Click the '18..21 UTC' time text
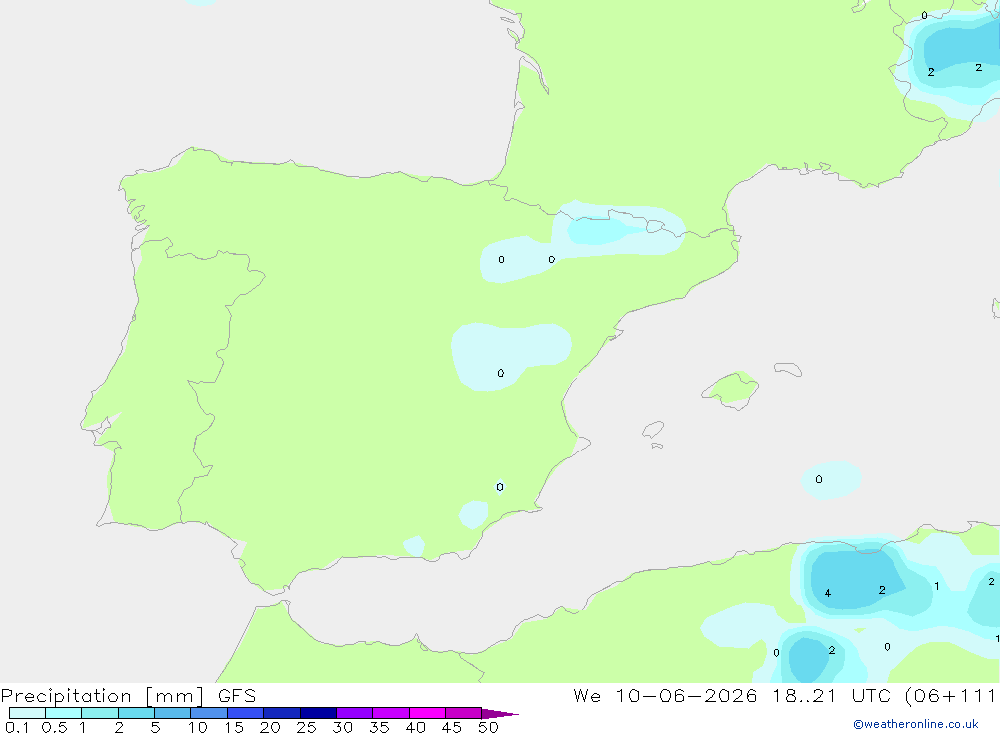The width and height of the screenshot is (1000, 733). click(x=834, y=696)
